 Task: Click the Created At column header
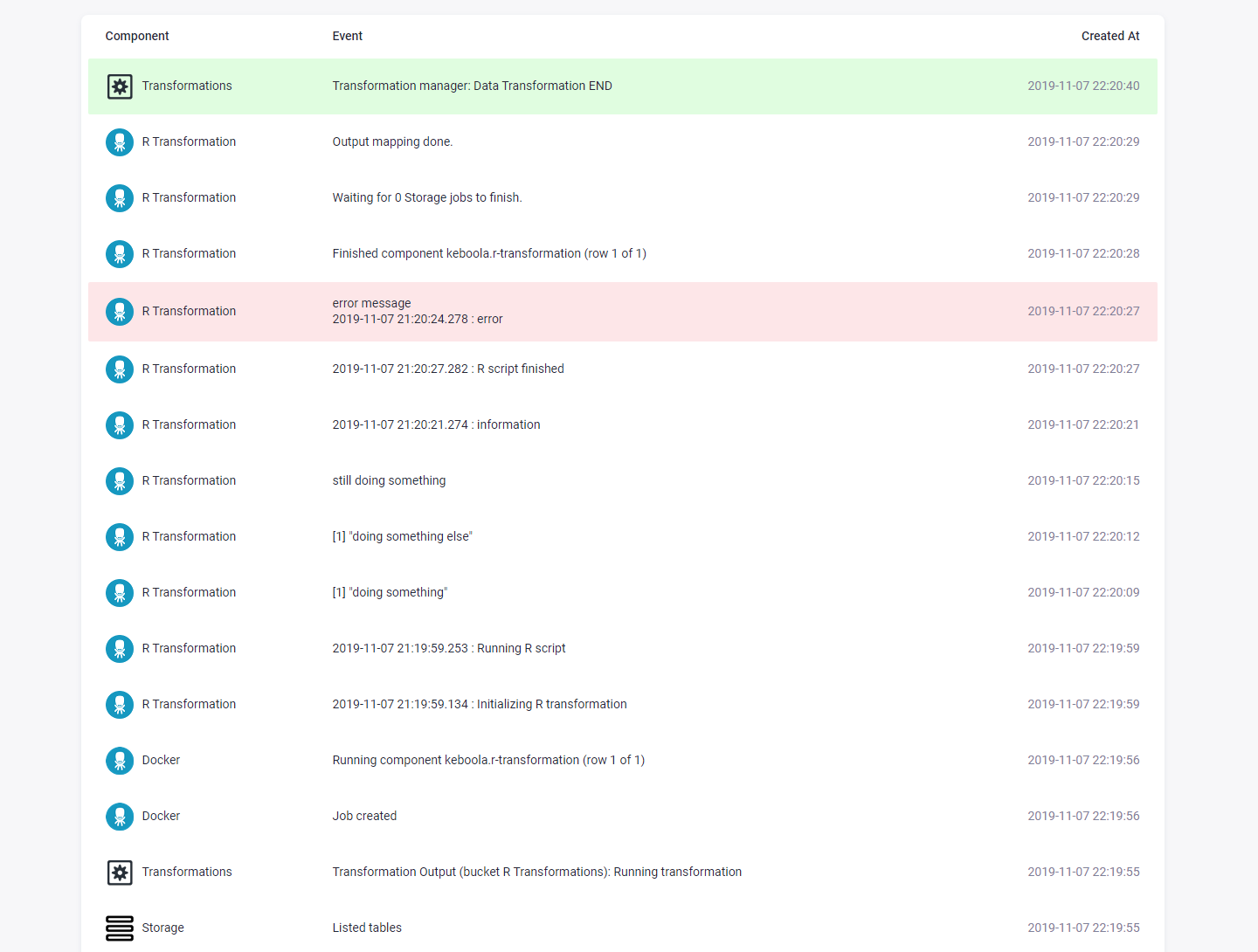(x=1110, y=36)
